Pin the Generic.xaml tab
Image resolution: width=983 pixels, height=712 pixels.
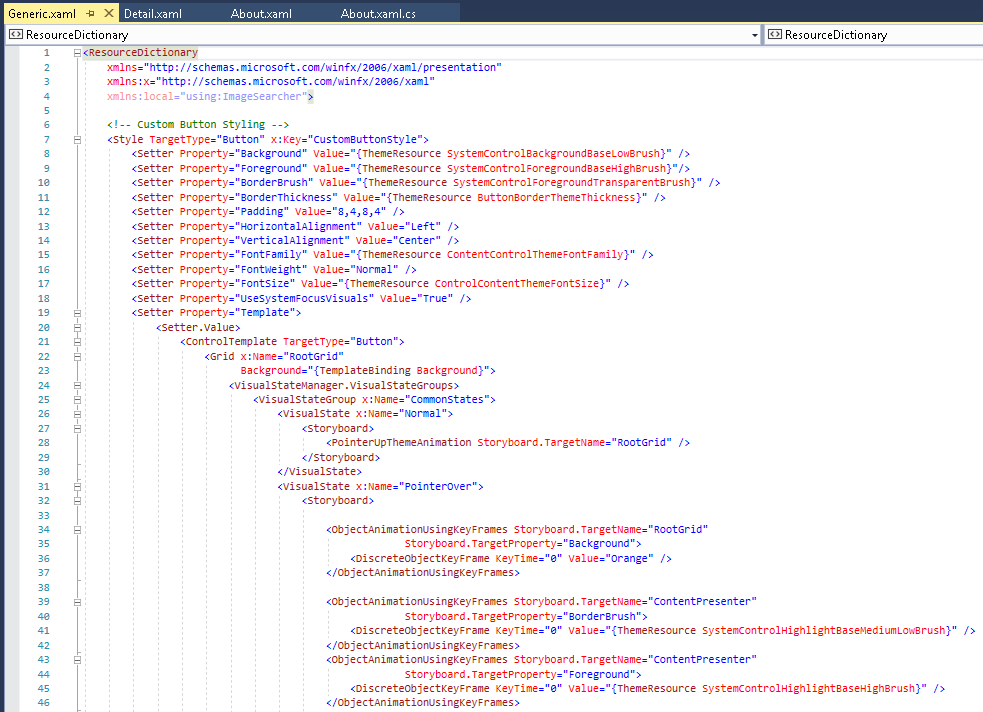tap(90, 13)
